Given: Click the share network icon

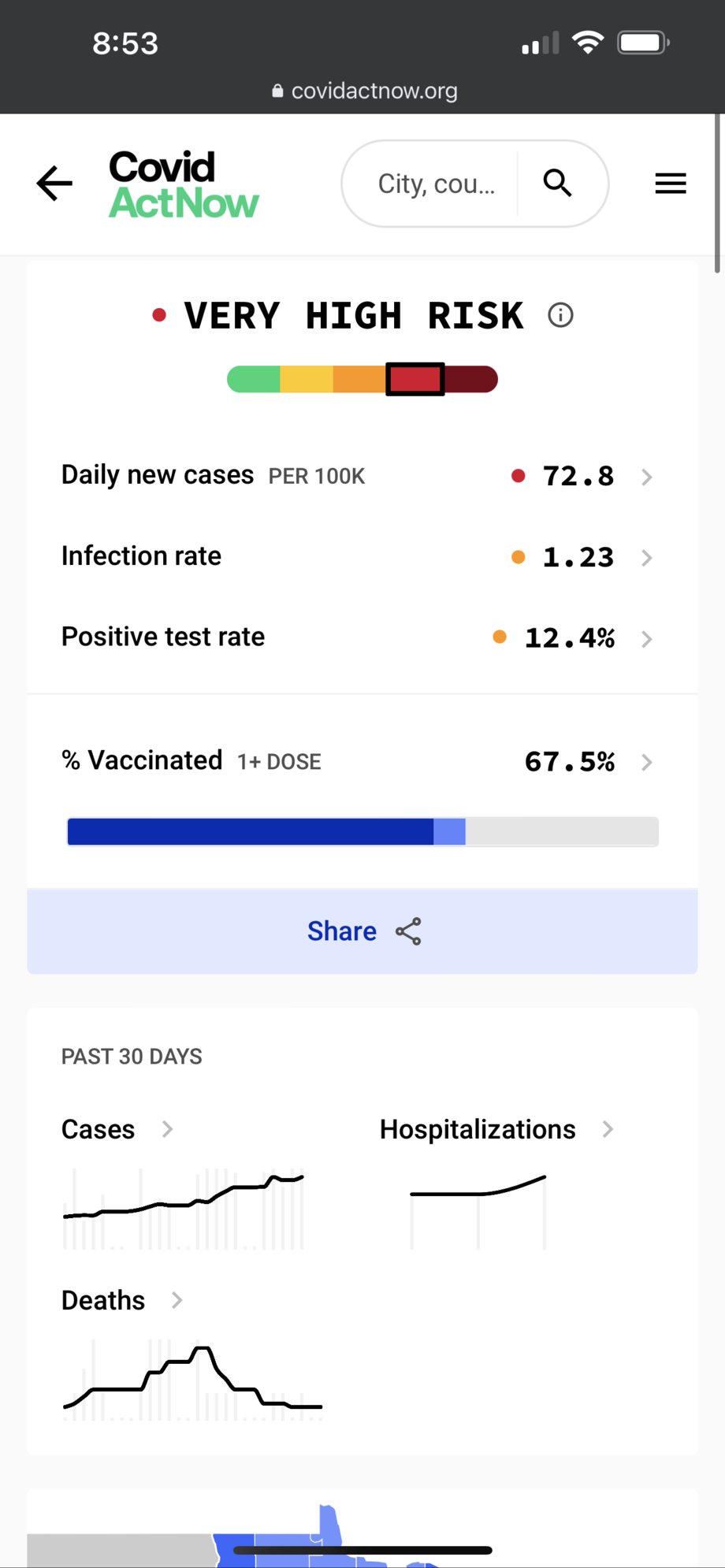Looking at the screenshot, I should click(408, 931).
